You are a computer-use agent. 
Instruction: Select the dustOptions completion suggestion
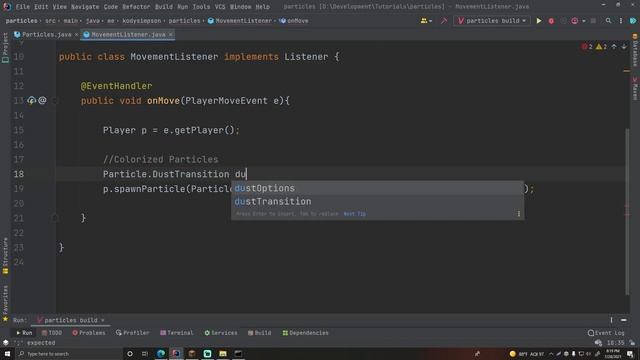click(377, 188)
